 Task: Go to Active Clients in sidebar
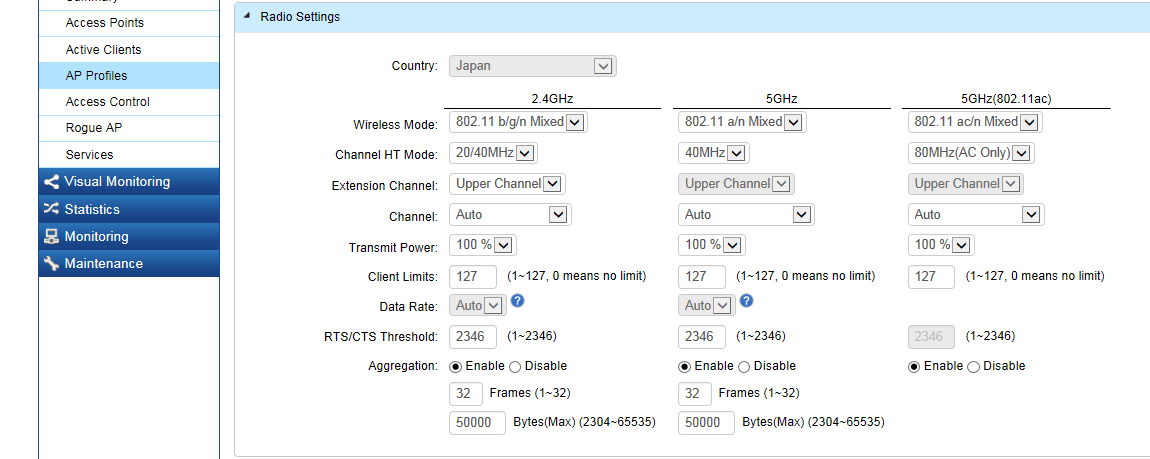[x=103, y=49]
